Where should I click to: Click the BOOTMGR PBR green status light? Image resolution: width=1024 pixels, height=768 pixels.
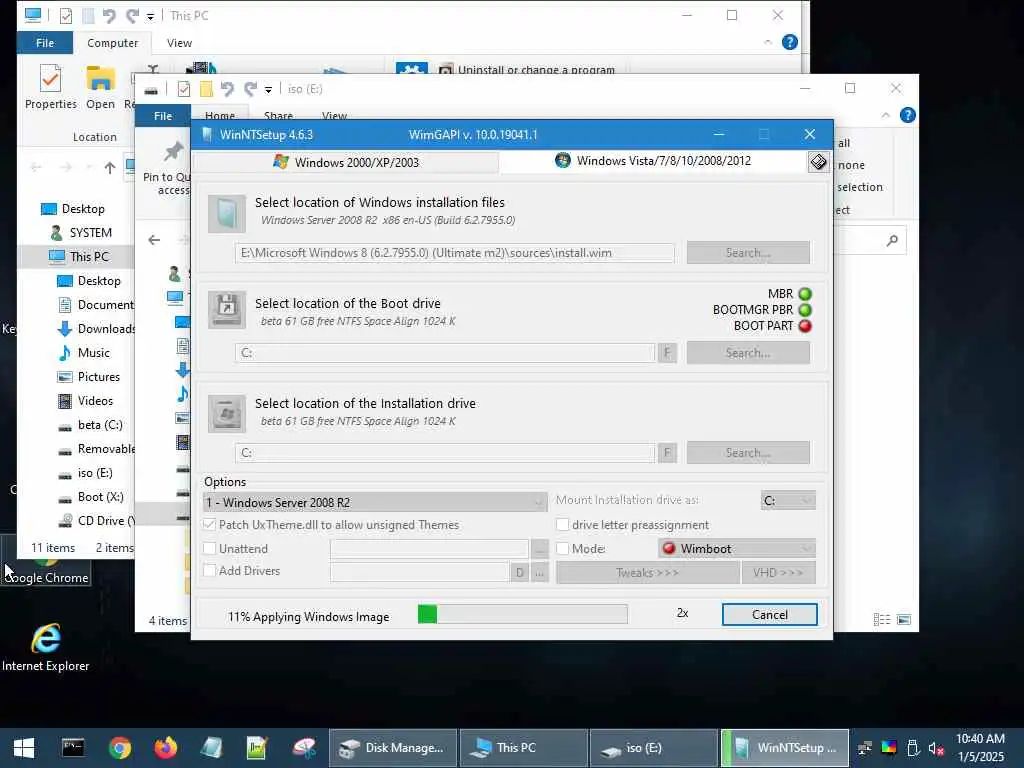(x=805, y=310)
